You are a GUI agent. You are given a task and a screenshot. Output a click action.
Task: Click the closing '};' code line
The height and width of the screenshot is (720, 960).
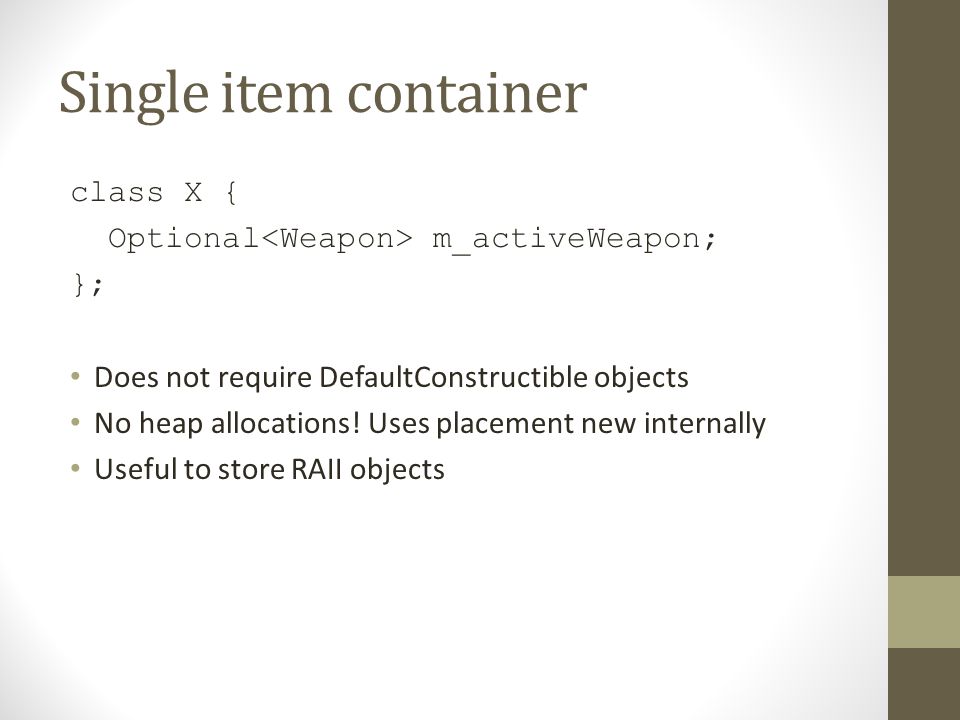coord(88,285)
